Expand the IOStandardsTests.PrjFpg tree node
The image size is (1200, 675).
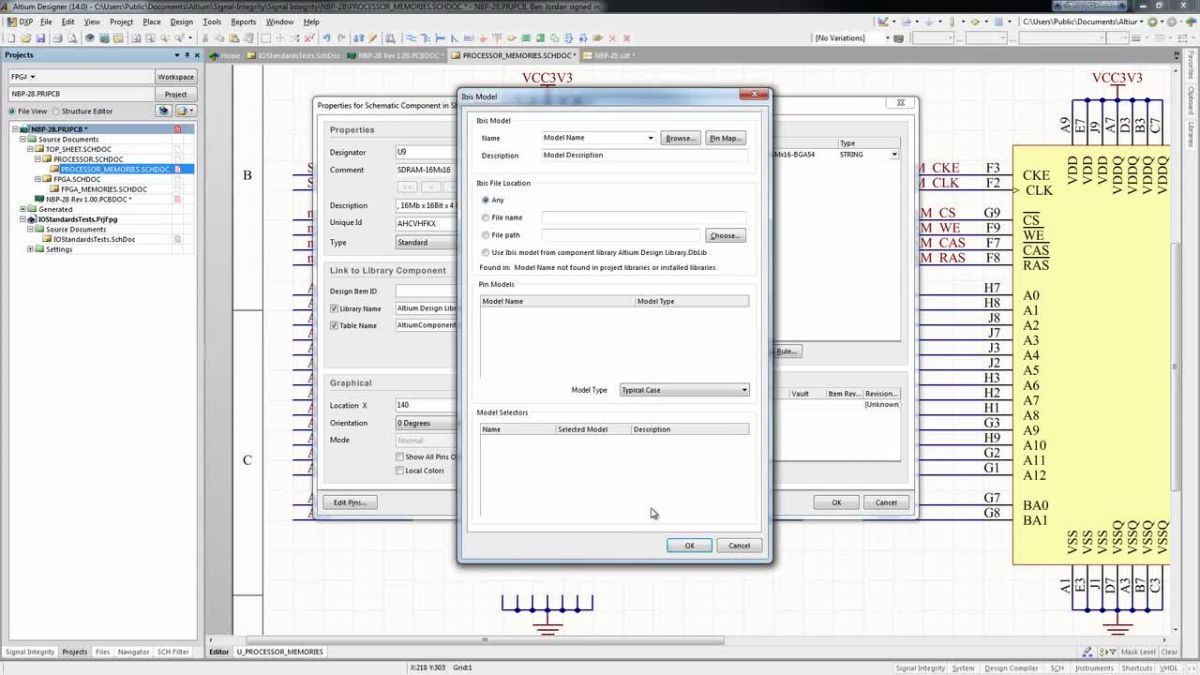click(x=22, y=219)
